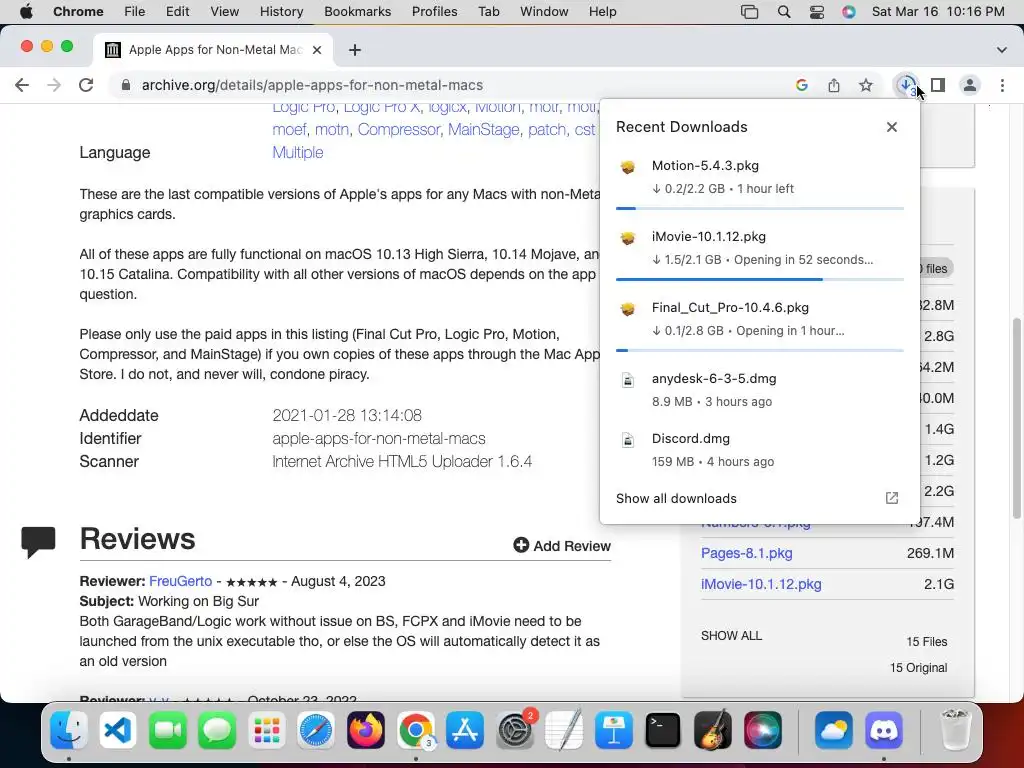Open Launchpad from the Dock
This screenshot has width=1024, height=768.
266,730
